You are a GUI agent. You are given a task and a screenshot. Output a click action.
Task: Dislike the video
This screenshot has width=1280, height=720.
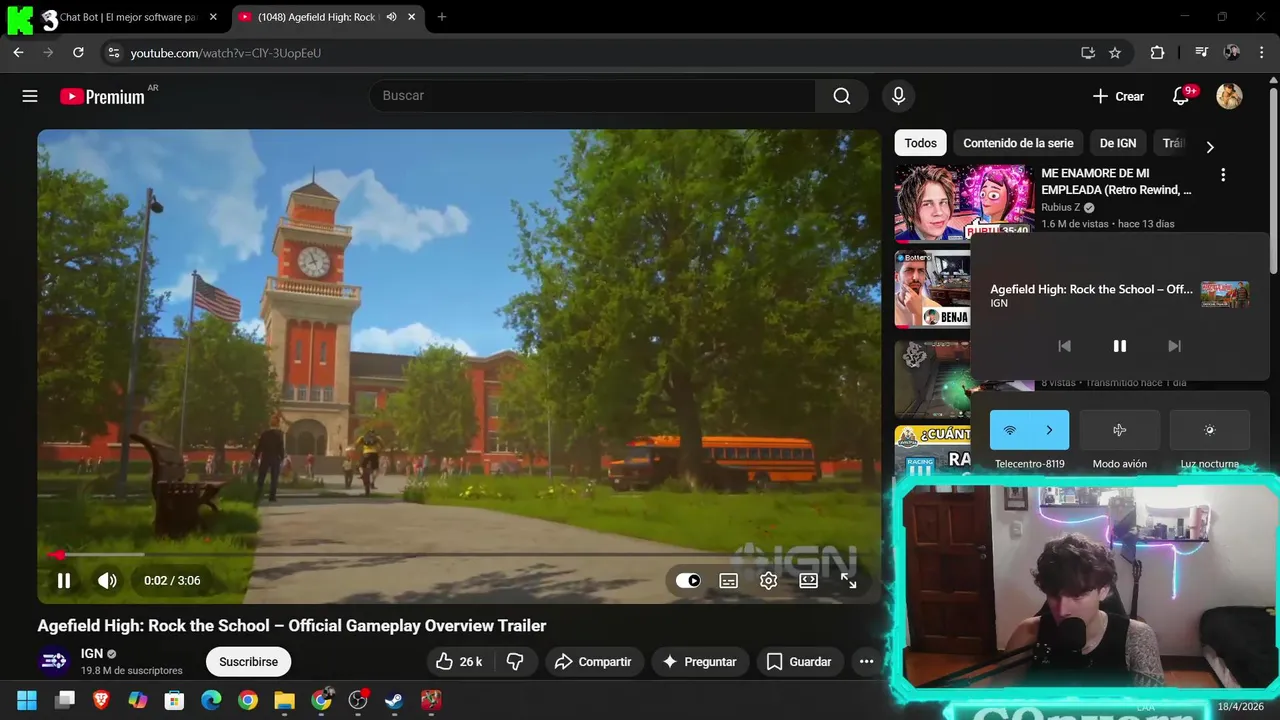click(x=515, y=661)
